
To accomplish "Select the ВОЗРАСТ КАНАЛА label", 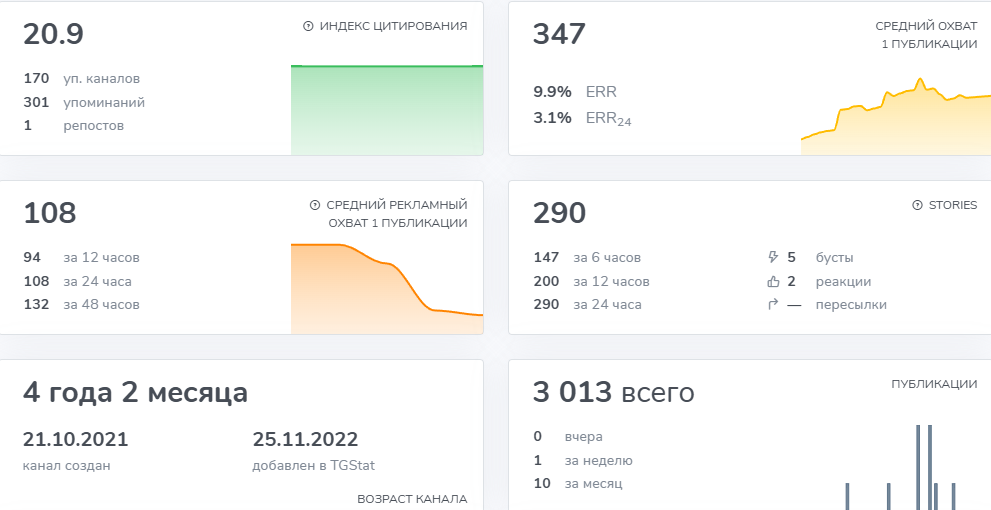I will tap(412, 499).
